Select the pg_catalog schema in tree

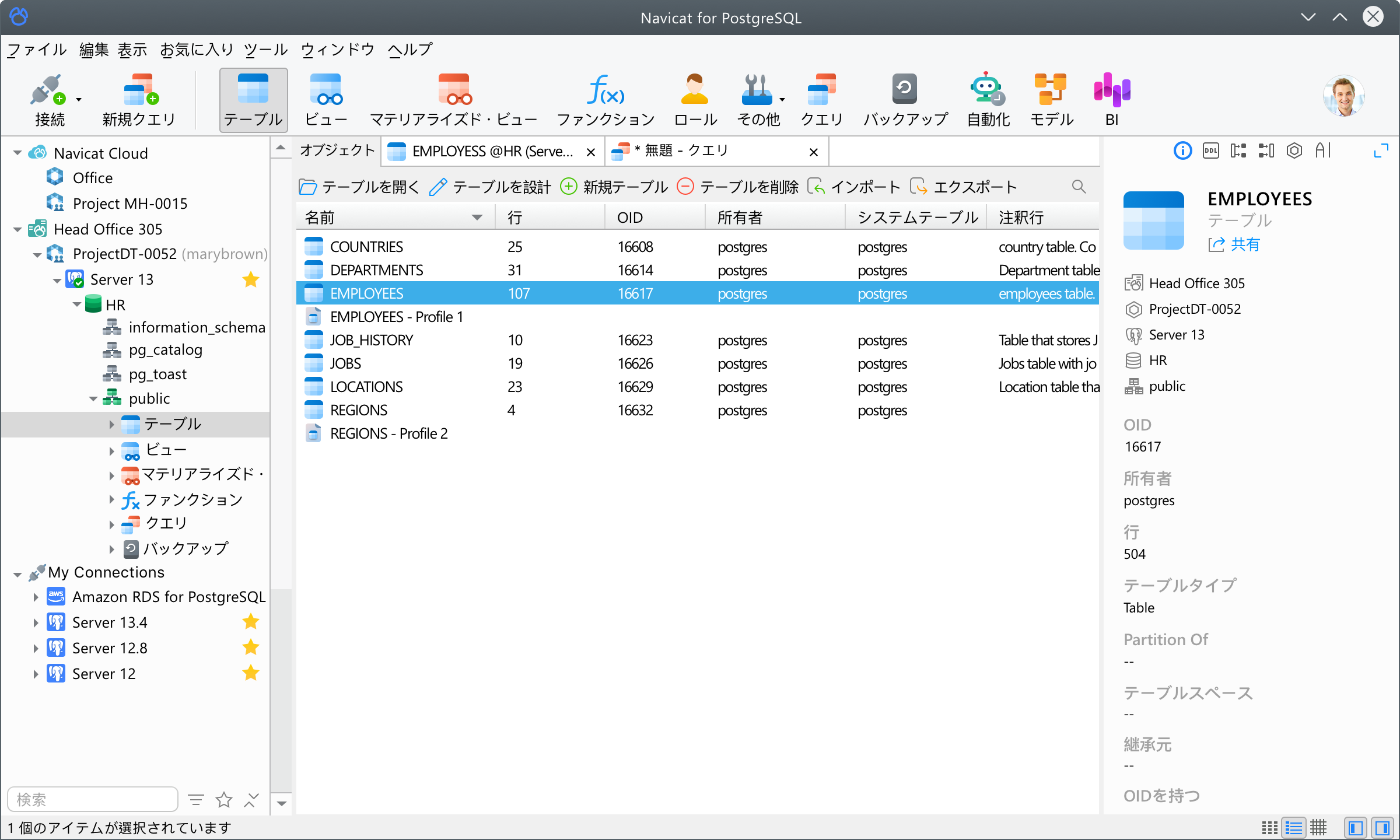tap(153, 350)
